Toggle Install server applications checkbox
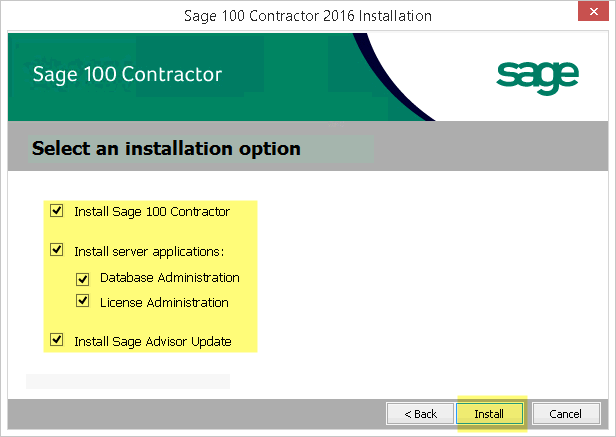The width and height of the screenshot is (616, 437). [57, 250]
